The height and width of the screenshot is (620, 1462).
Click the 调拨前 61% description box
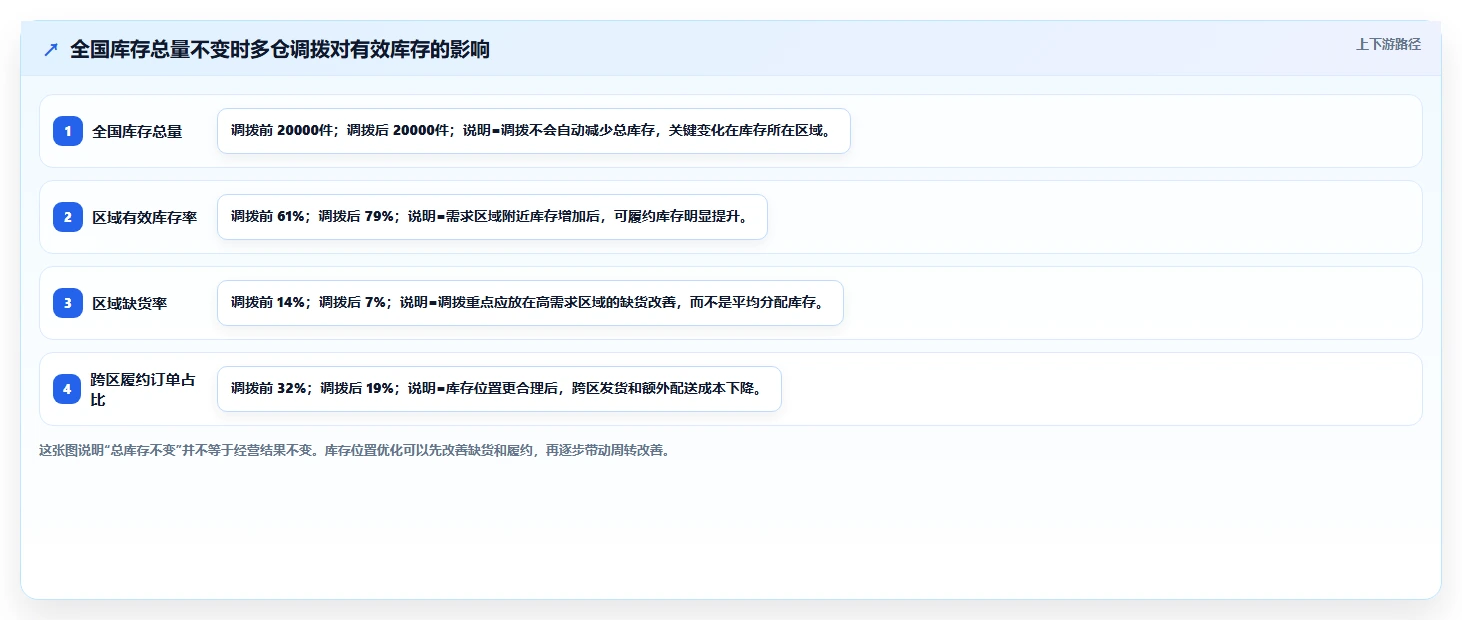pyautogui.click(x=492, y=217)
